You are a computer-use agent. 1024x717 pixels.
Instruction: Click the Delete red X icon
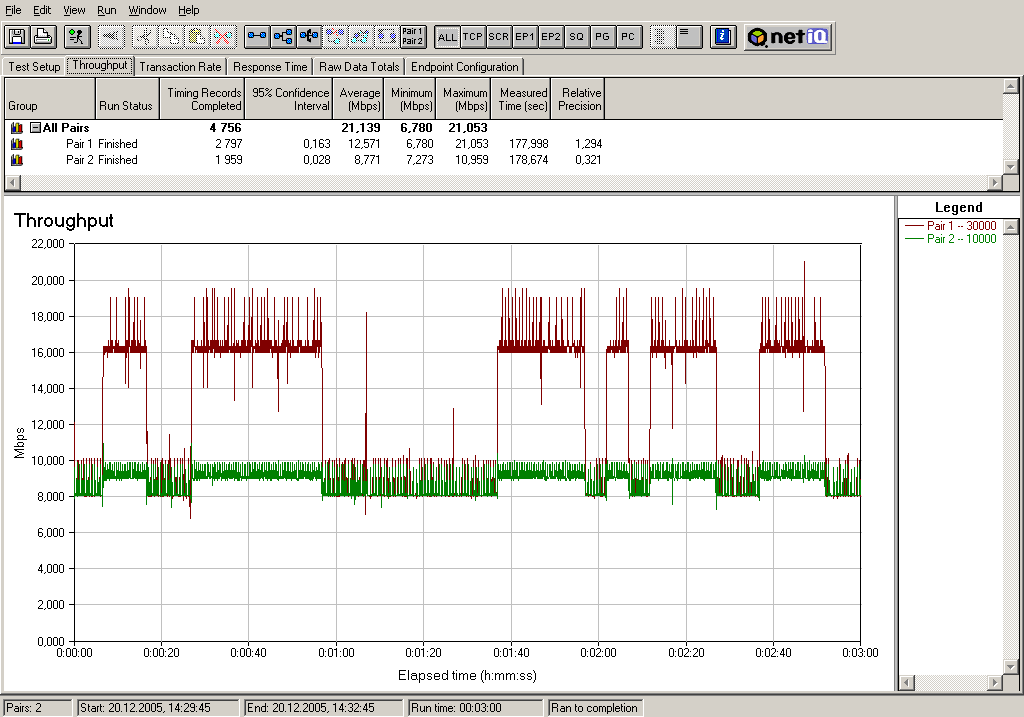click(223, 37)
